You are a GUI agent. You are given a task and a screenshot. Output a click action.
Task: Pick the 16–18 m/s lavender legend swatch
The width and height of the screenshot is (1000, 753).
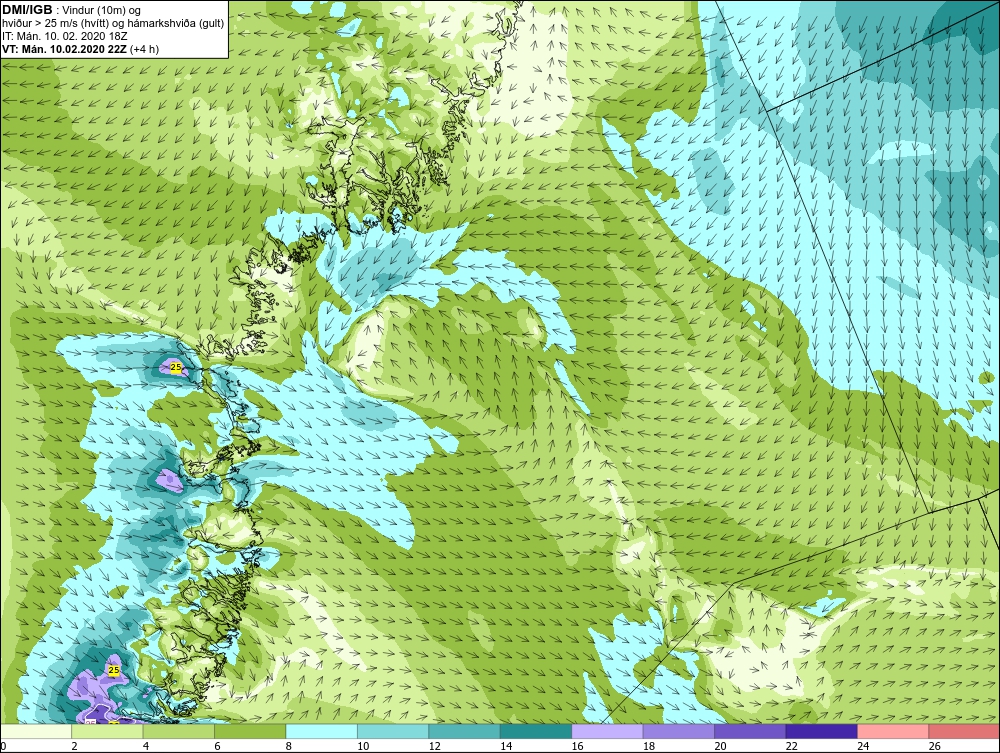[x=607, y=731]
